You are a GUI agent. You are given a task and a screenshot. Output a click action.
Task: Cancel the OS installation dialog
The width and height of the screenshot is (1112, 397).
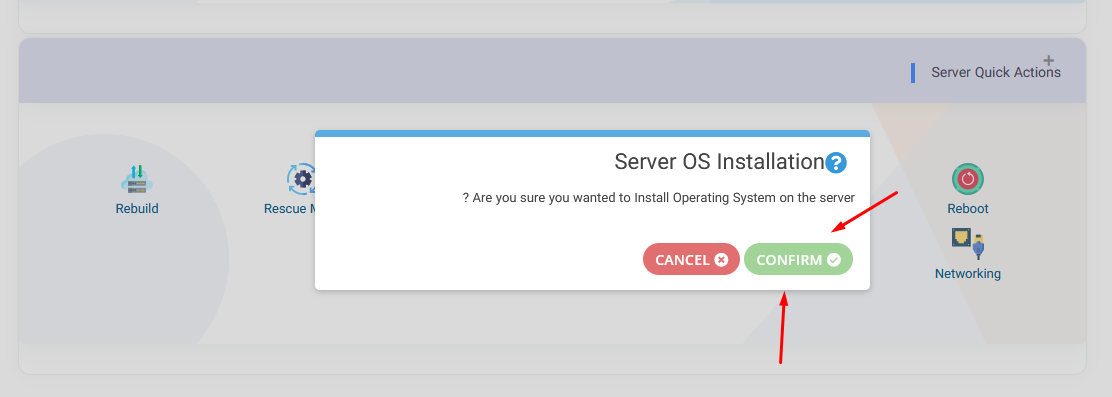(x=691, y=259)
